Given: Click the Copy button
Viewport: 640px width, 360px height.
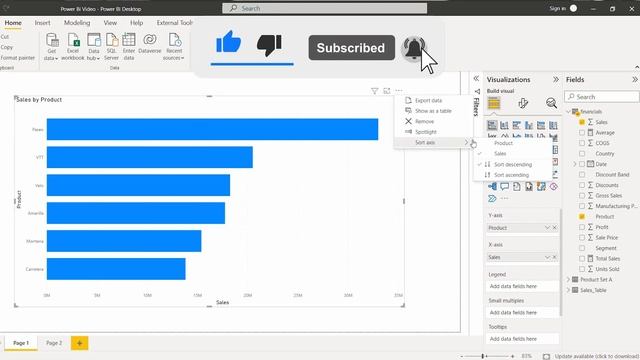Looking at the screenshot, I should pos(7,47).
